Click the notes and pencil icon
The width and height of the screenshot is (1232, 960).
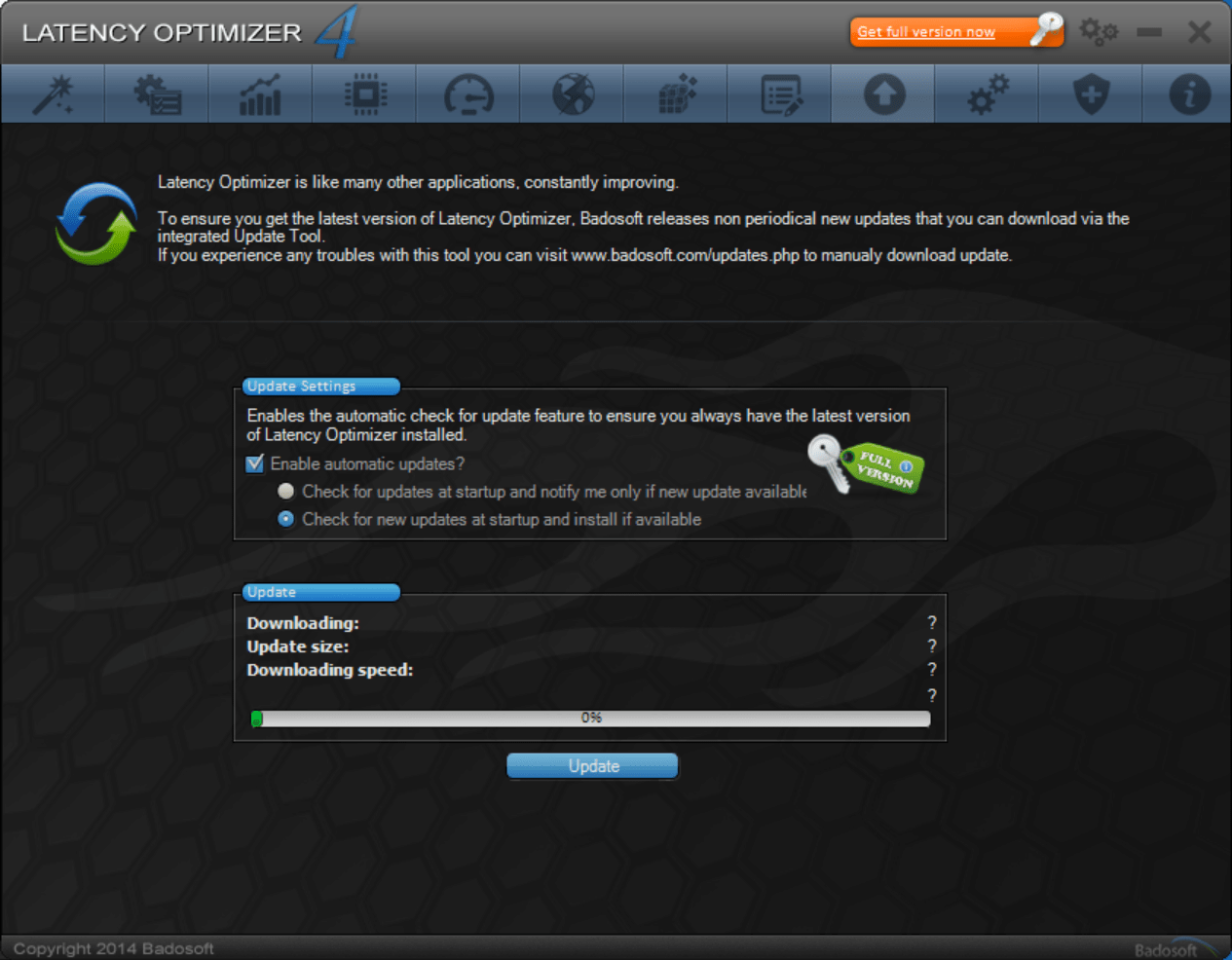click(780, 94)
